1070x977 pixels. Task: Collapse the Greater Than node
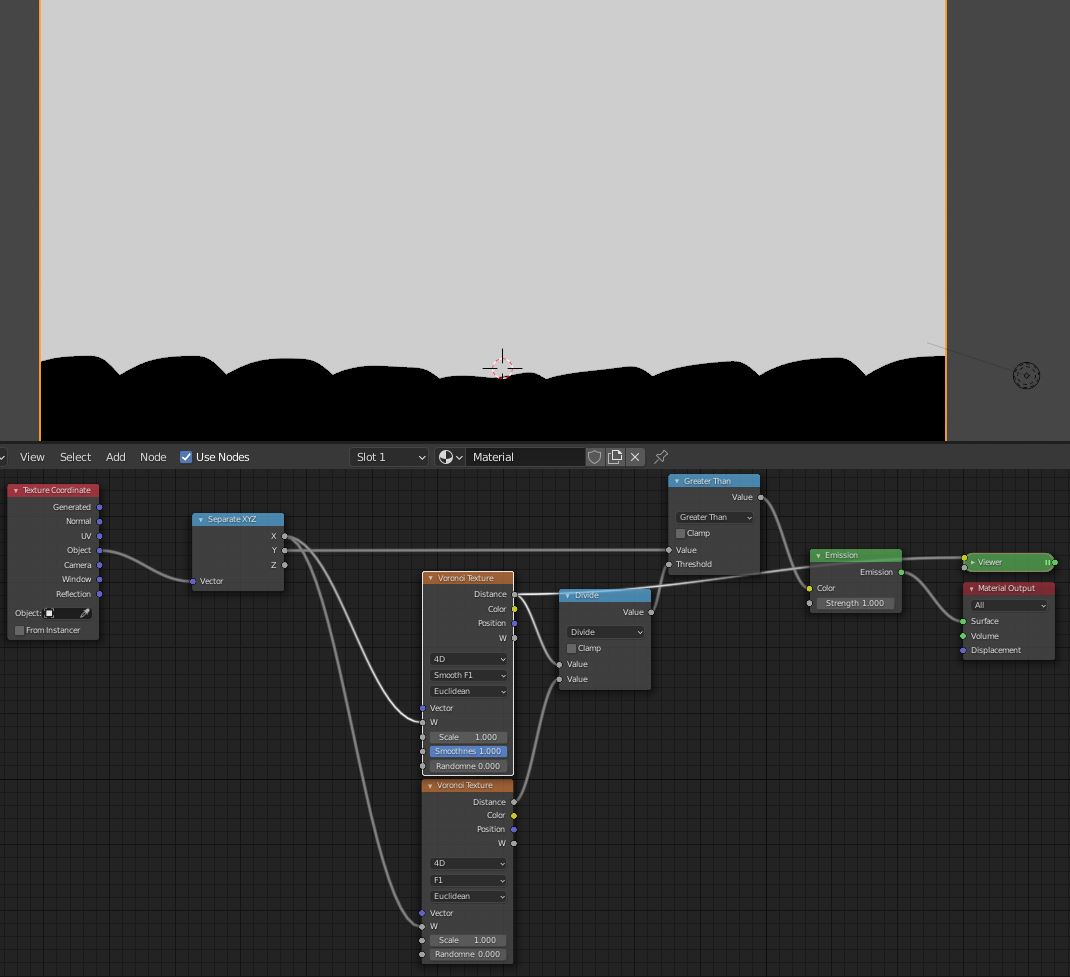[677, 482]
